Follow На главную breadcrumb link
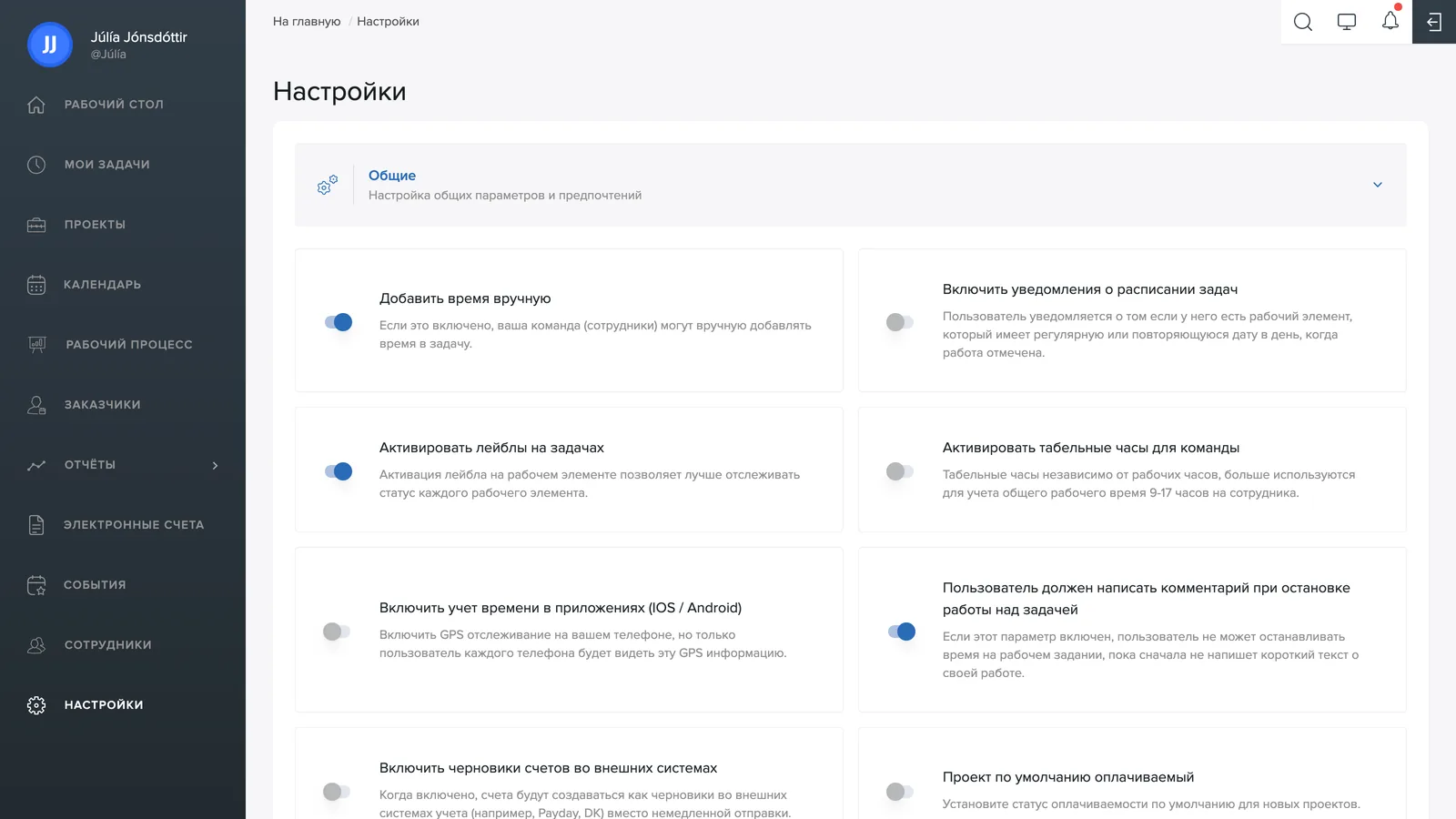This screenshot has height=819, width=1456. click(x=307, y=22)
